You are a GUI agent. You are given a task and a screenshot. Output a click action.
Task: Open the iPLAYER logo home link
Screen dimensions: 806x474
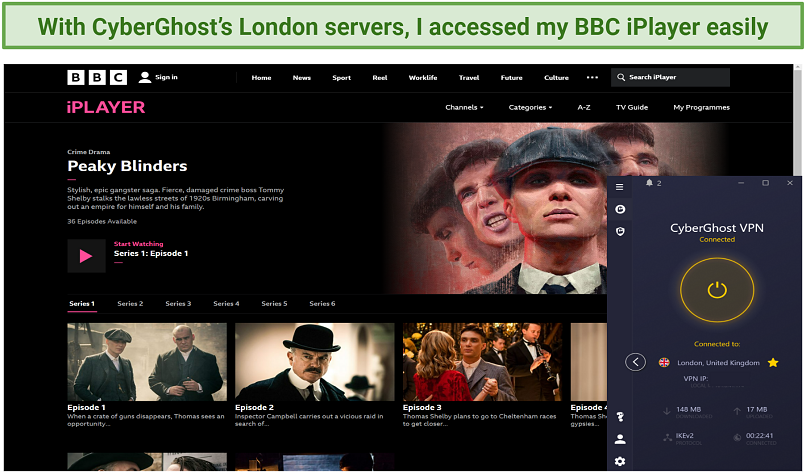click(106, 107)
